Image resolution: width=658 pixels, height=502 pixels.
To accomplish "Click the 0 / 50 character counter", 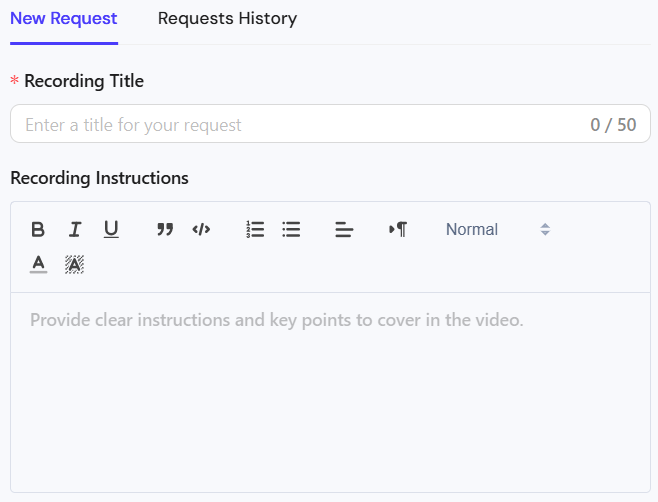I will pos(613,125).
